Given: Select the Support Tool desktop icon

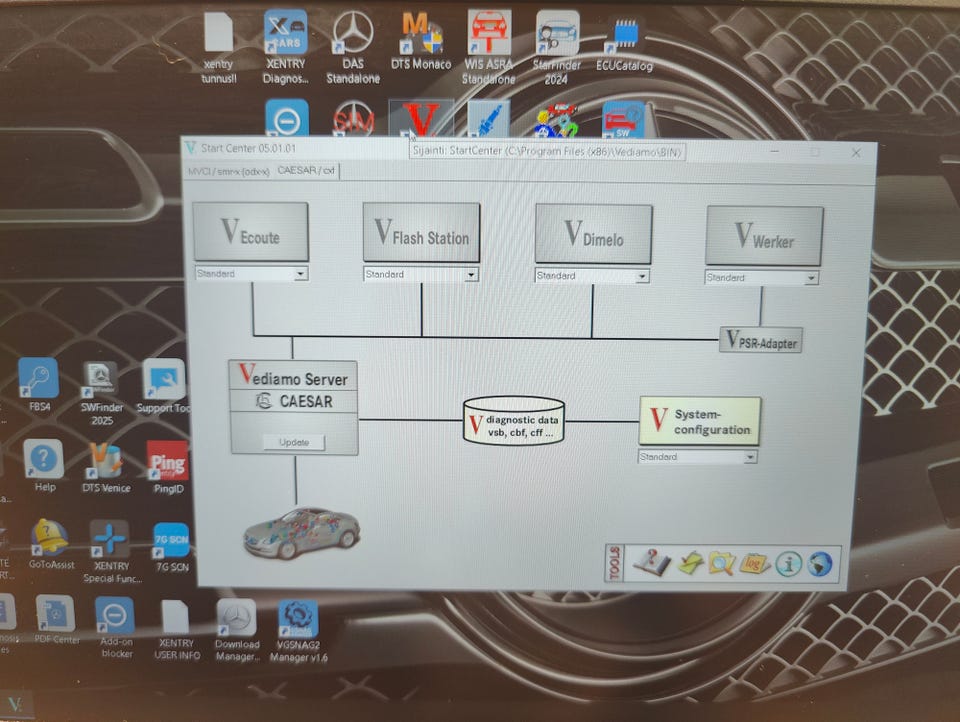Looking at the screenshot, I should (164, 386).
